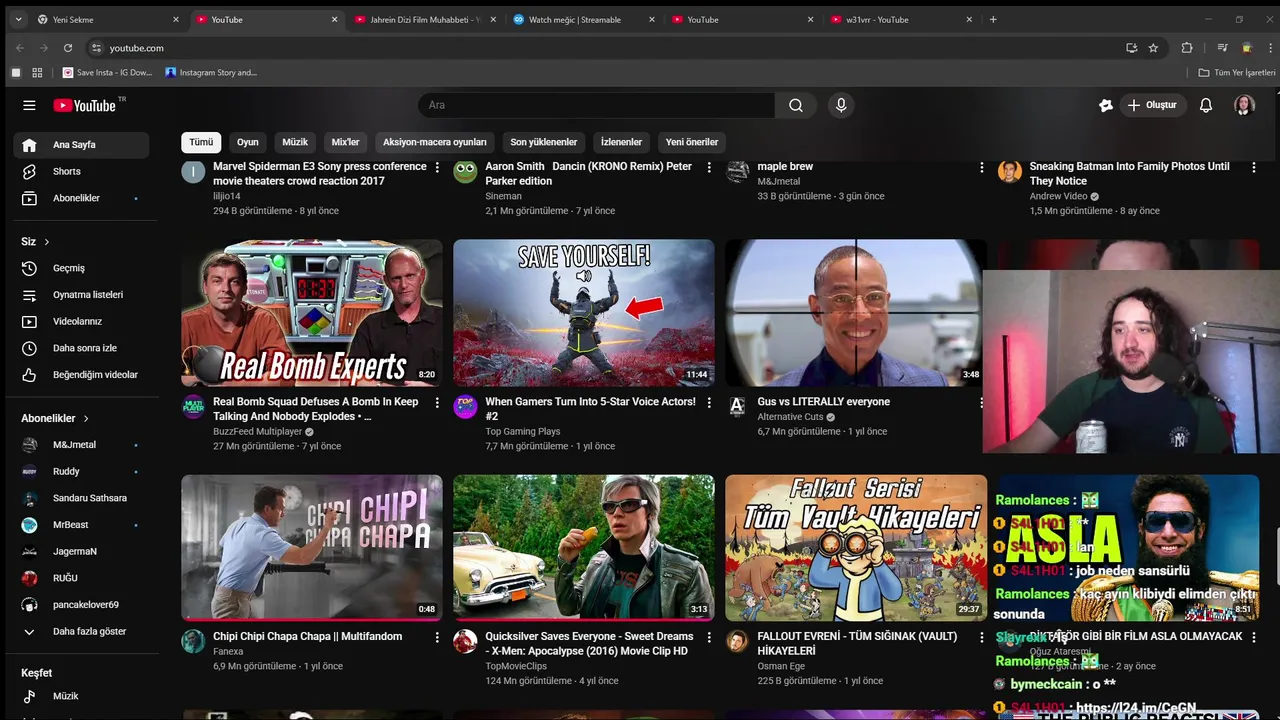Viewport: 1280px width, 720px height.
Task: Play the Fallout Serisi Vault thumbnail
Action: (856, 548)
